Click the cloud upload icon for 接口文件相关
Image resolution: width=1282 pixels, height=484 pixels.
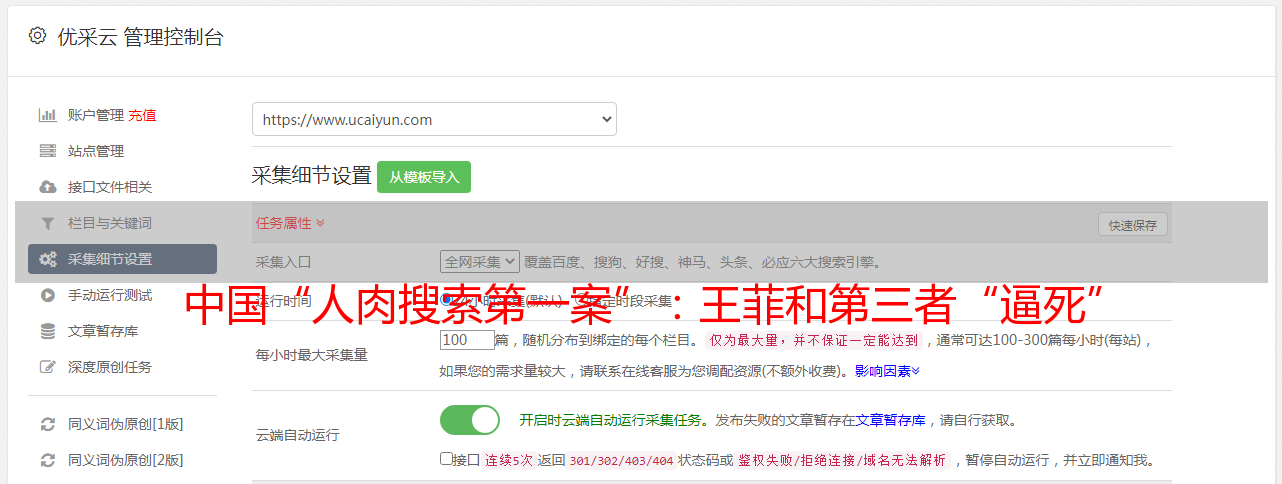(x=47, y=187)
